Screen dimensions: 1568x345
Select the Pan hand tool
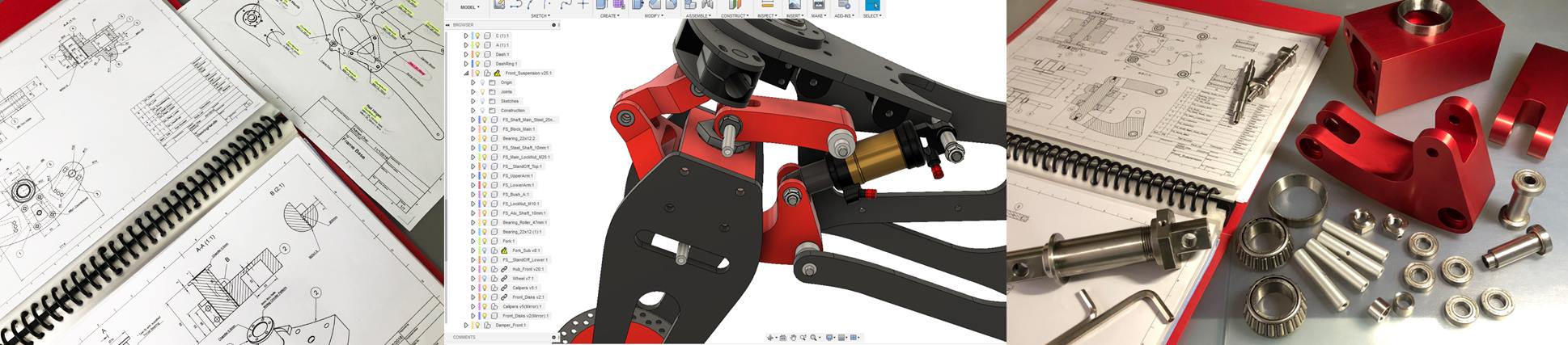(794, 338)
